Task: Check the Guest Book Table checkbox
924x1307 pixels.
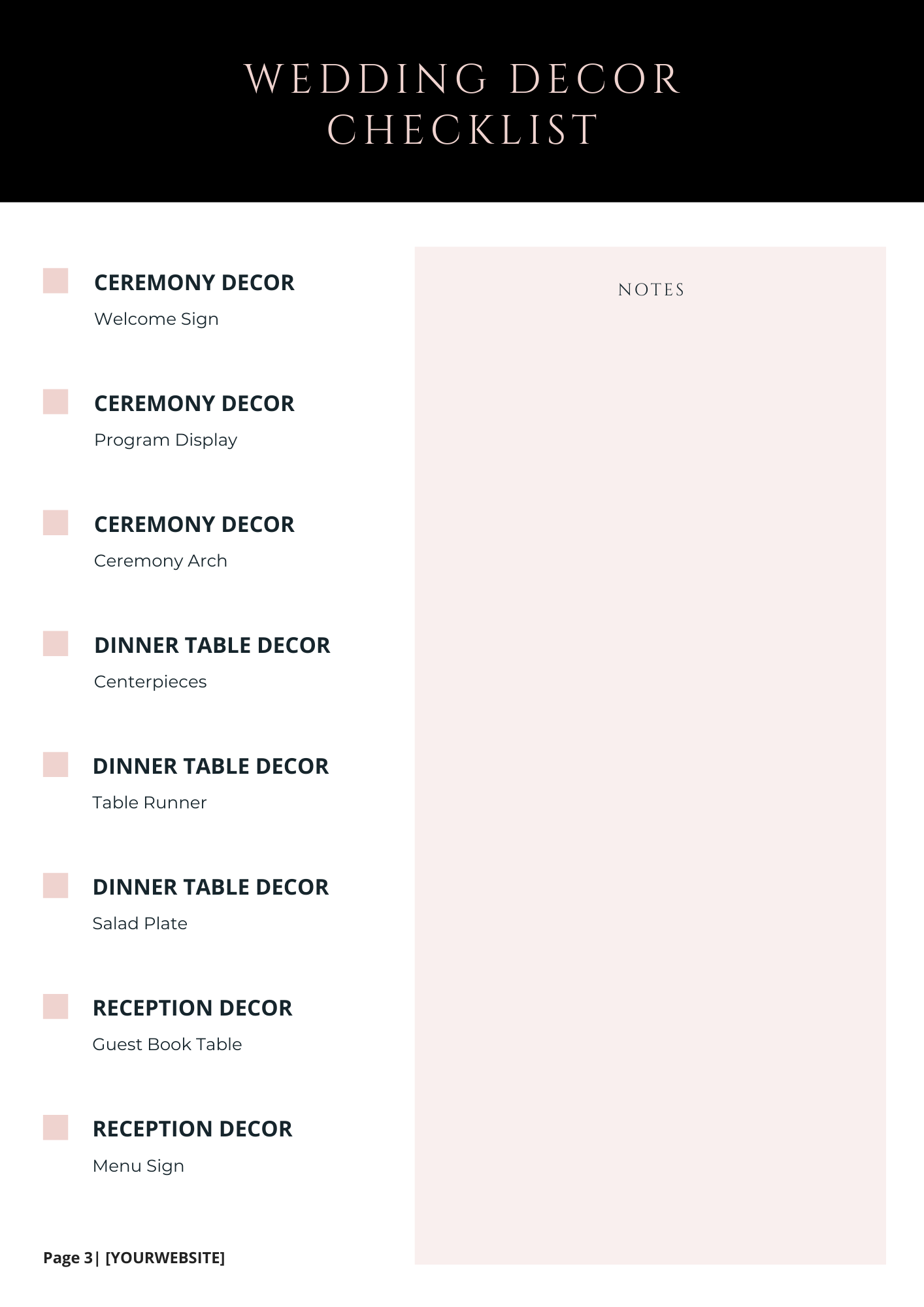Action: (x=56, y=1006)
